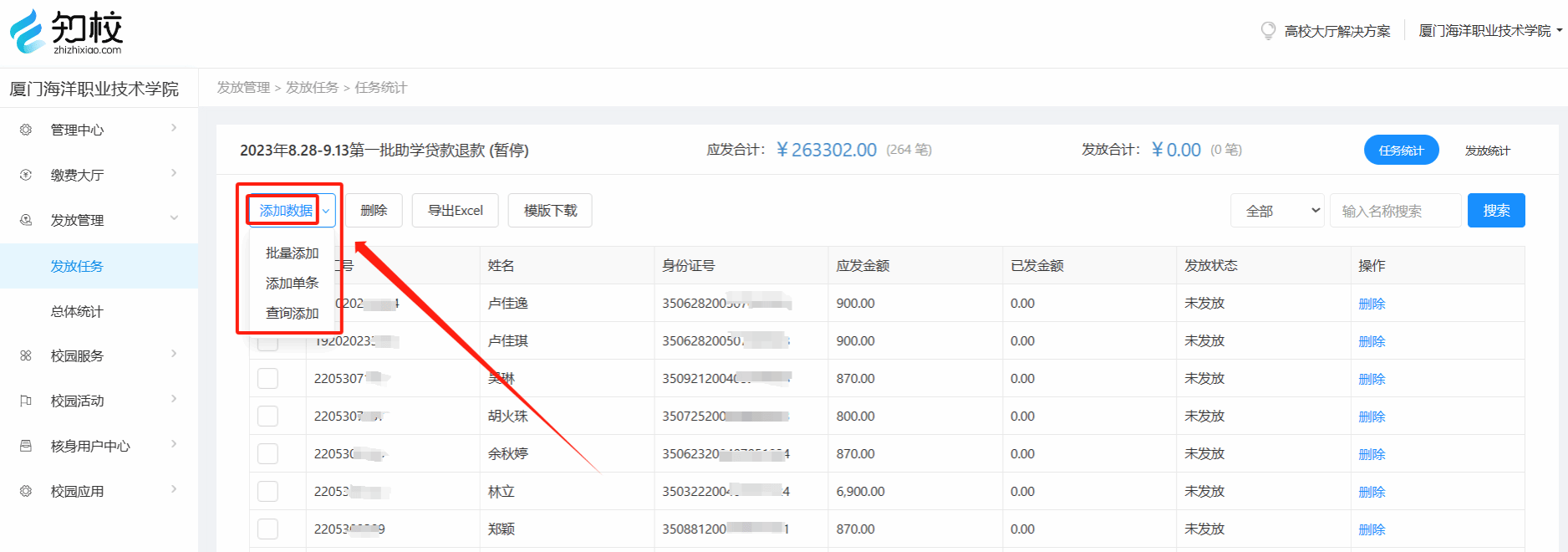
Task: Choose 批量添加 from the dropdown menu
Action: [x=292, y=253]
